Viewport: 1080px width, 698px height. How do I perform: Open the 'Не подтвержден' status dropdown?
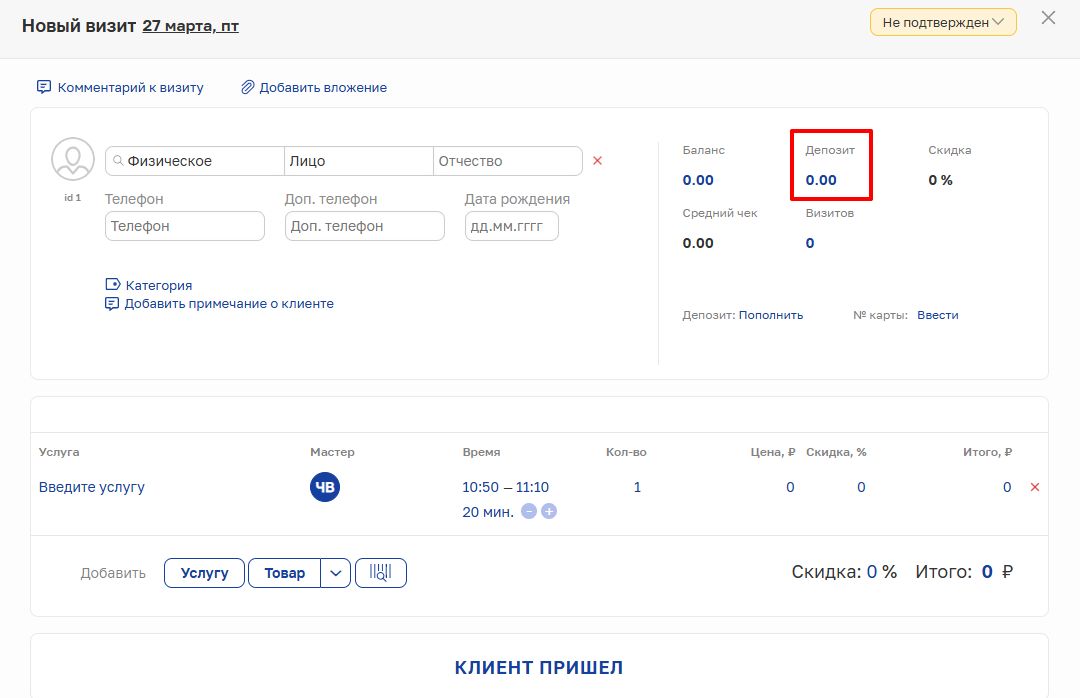click(943, 22)
